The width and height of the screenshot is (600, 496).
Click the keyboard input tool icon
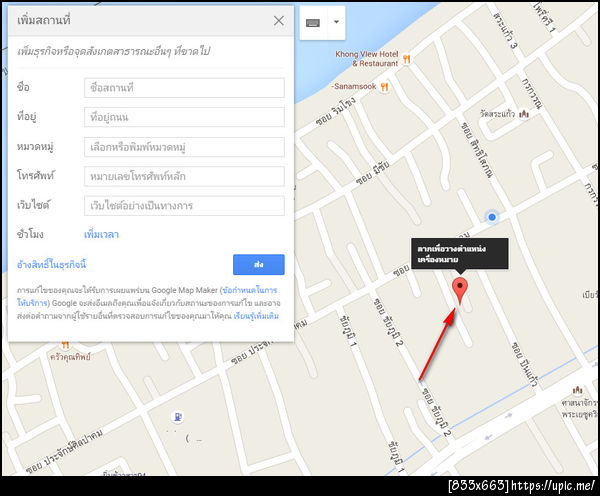click(313, 23)
